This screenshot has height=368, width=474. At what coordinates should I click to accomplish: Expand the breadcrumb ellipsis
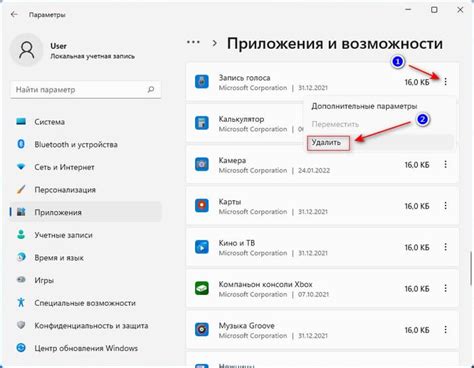click(193, 43)
